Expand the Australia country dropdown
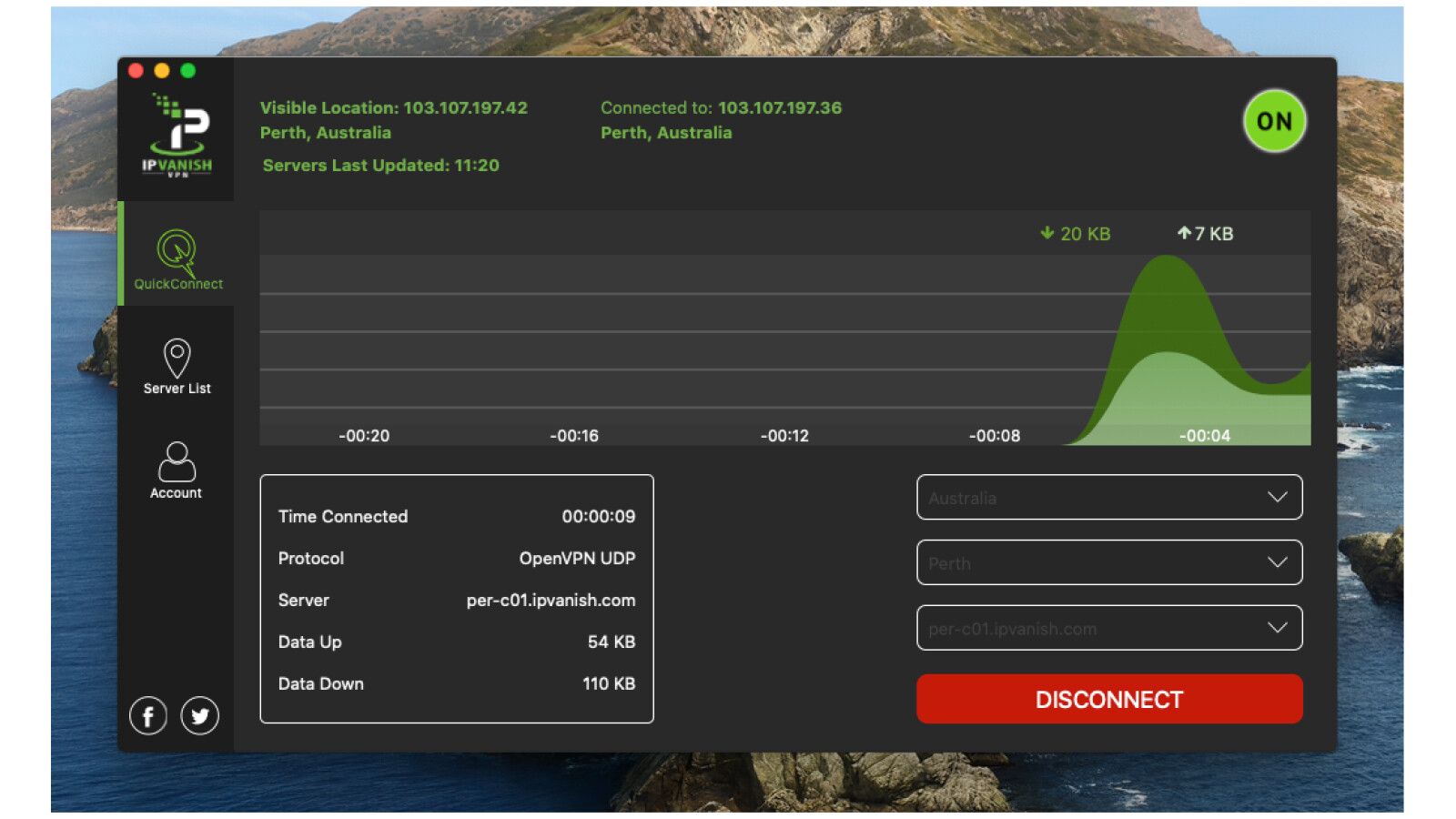1456x819 pixels. coord(1108,498)
